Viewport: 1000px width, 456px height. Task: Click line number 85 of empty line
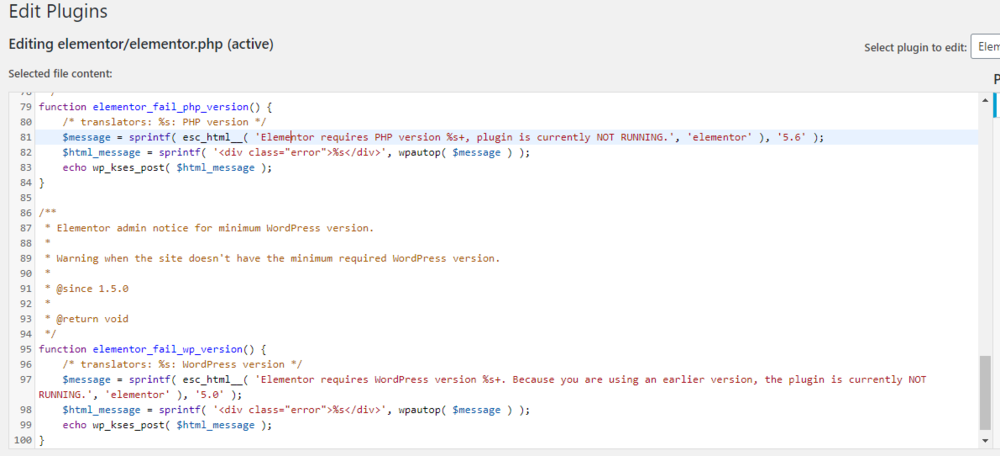click(25, 198)
